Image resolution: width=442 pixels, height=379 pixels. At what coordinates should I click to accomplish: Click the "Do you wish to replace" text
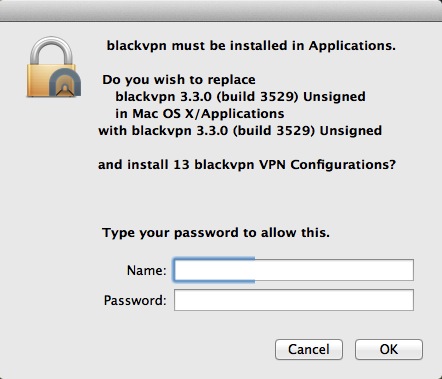click(x=179, y=80)
